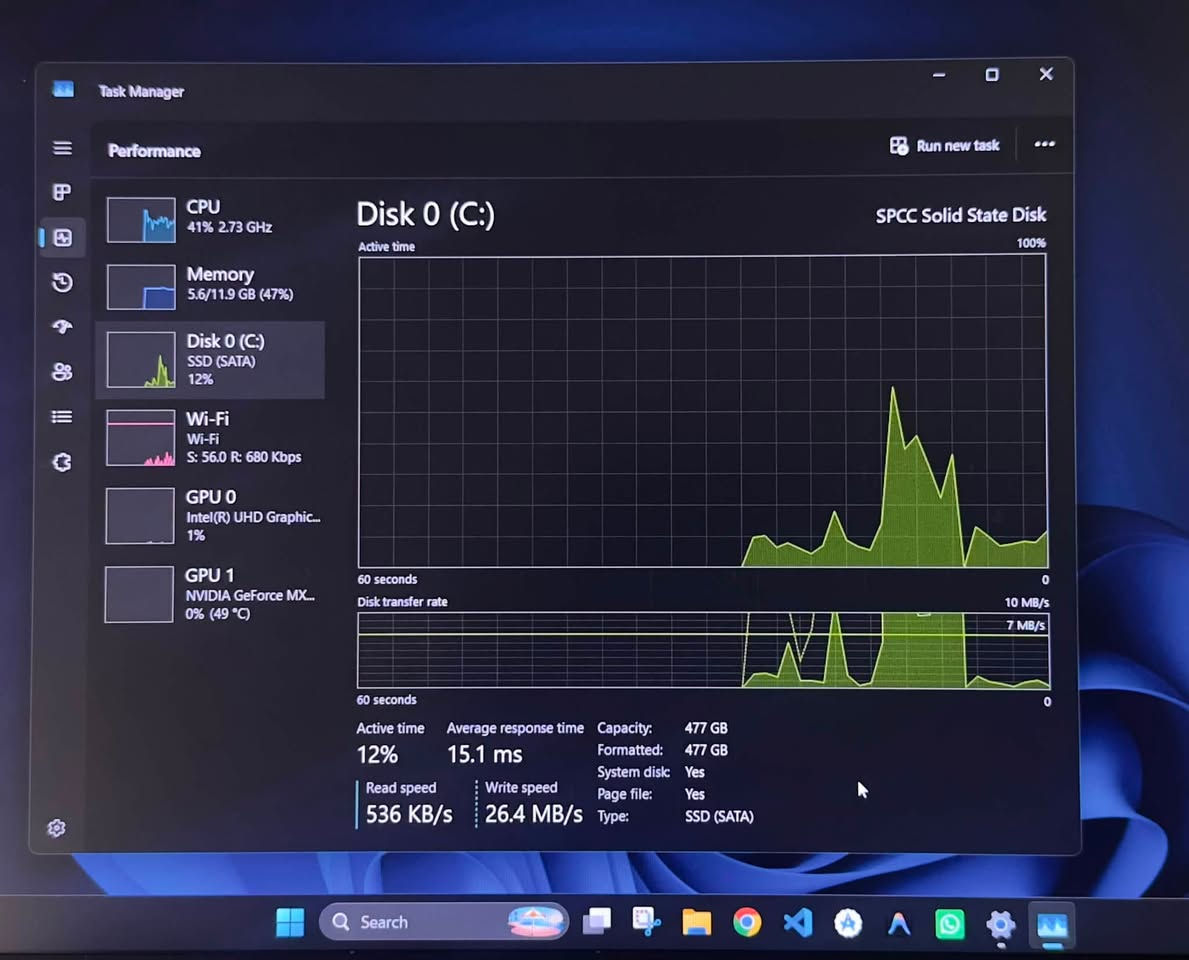1189x960 pixels.
Task: Open App history from the sidebar
Action: 62,283
